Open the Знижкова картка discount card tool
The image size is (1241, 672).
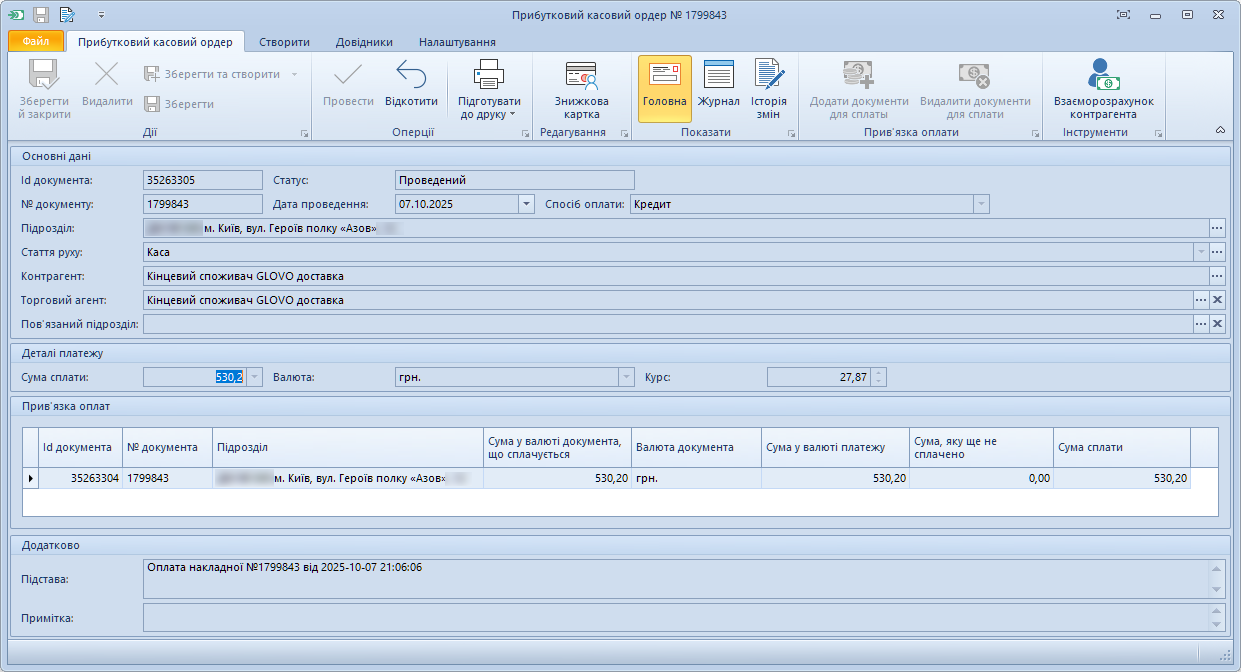pyautogui.click(x=581, y=89)
